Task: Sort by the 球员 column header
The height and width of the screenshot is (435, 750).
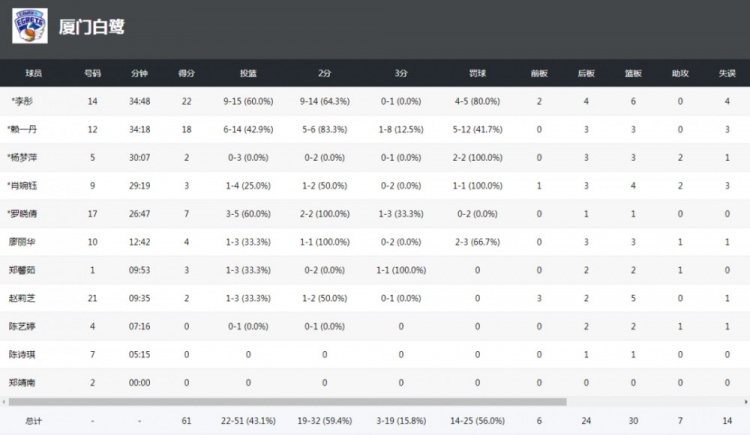Action: click(34, 73)
